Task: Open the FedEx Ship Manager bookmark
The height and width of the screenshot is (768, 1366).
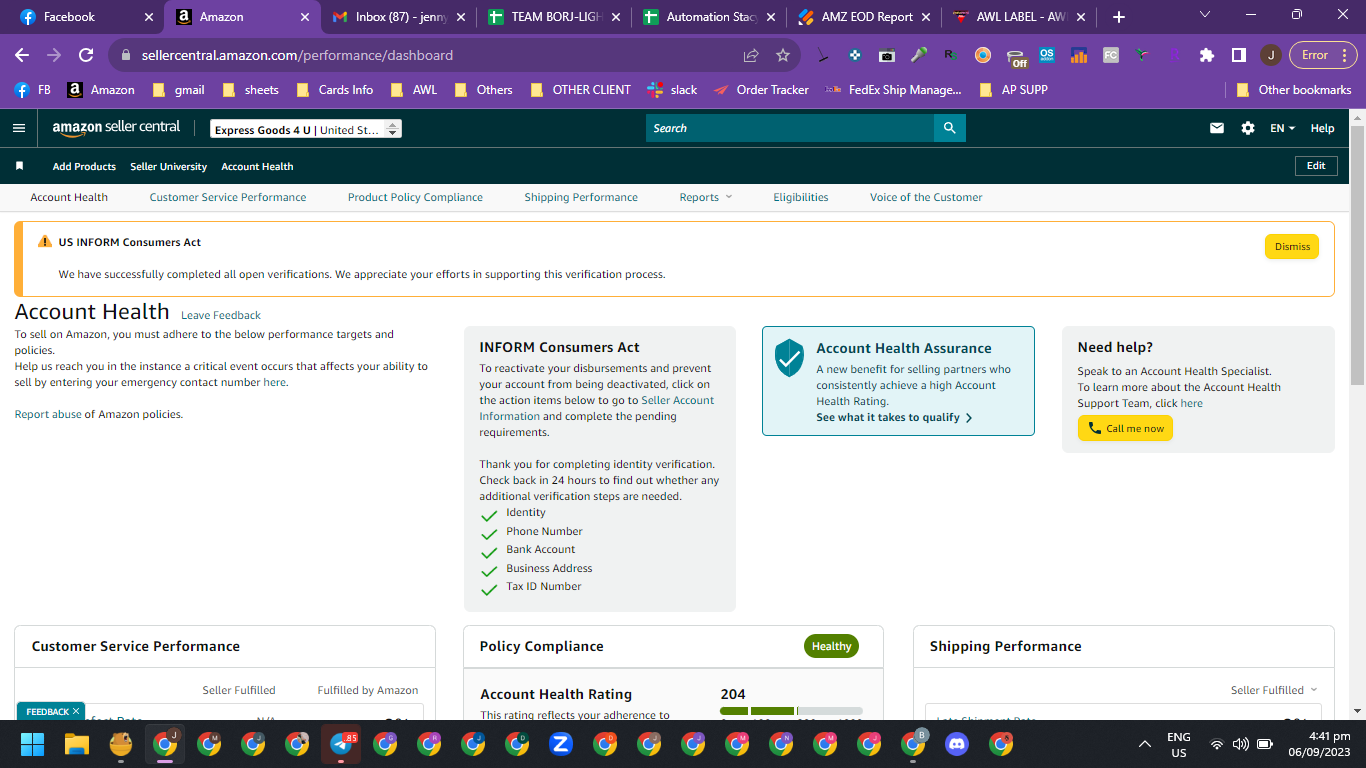Action: 893,89
